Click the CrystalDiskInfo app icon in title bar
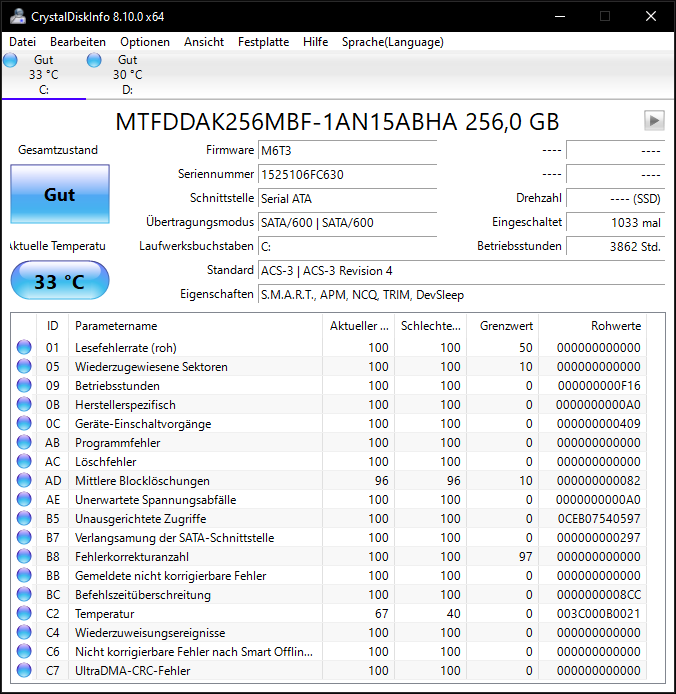Image resolution: width=676 pixels, height=694 pixels. [x=18, y=16]
